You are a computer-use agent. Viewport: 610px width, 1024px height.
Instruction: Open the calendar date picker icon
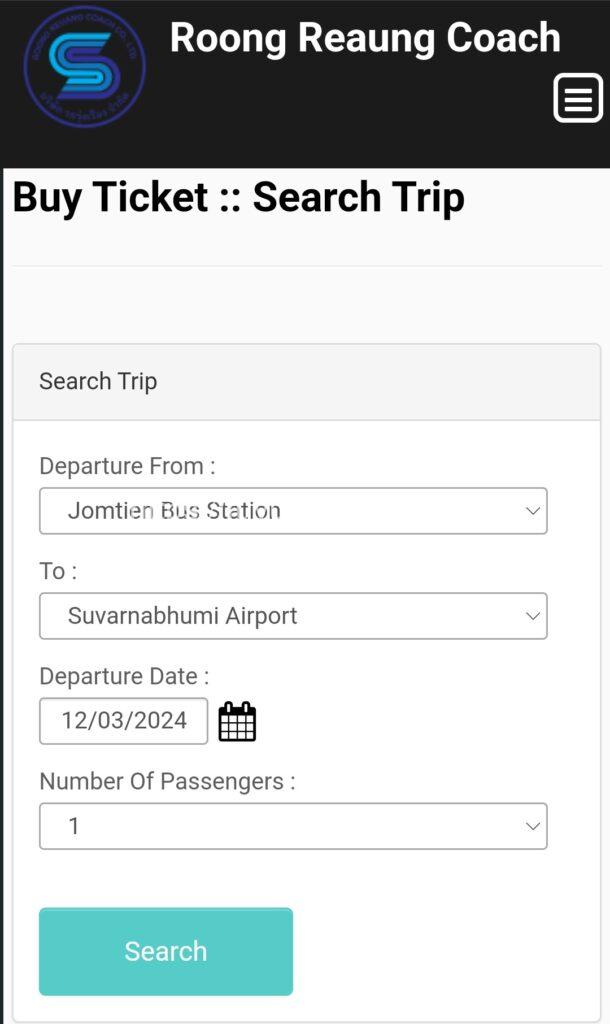tap(237, 721)
